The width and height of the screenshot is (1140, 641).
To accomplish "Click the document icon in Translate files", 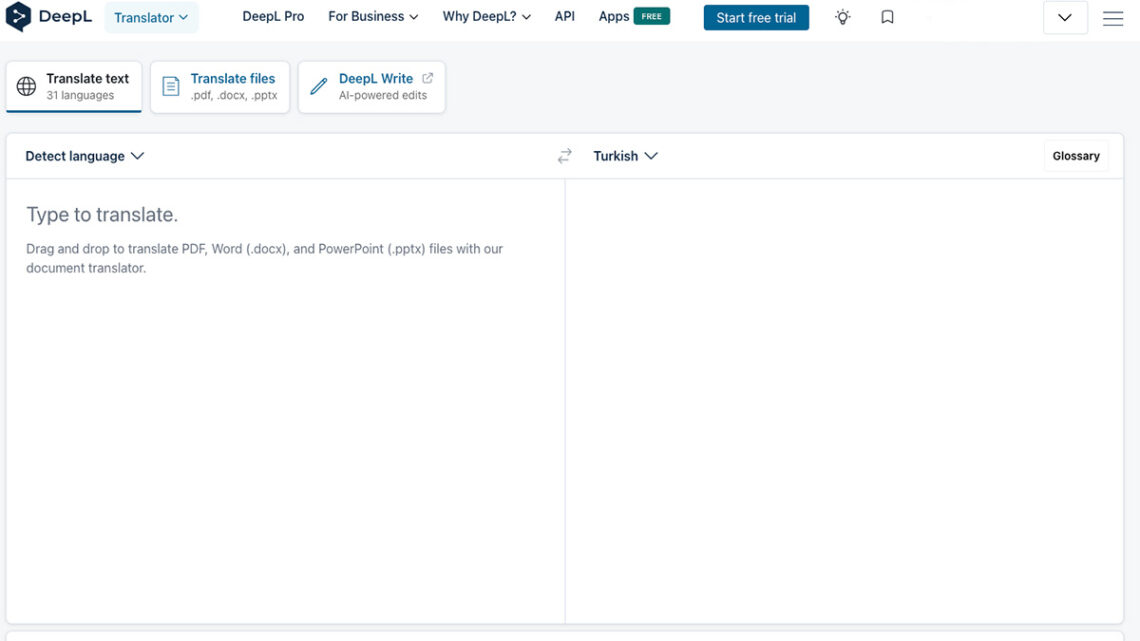I will click(171, 86).
